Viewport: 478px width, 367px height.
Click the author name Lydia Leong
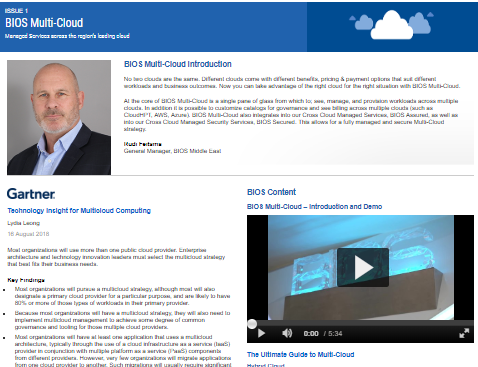click(x=24, y=223)
